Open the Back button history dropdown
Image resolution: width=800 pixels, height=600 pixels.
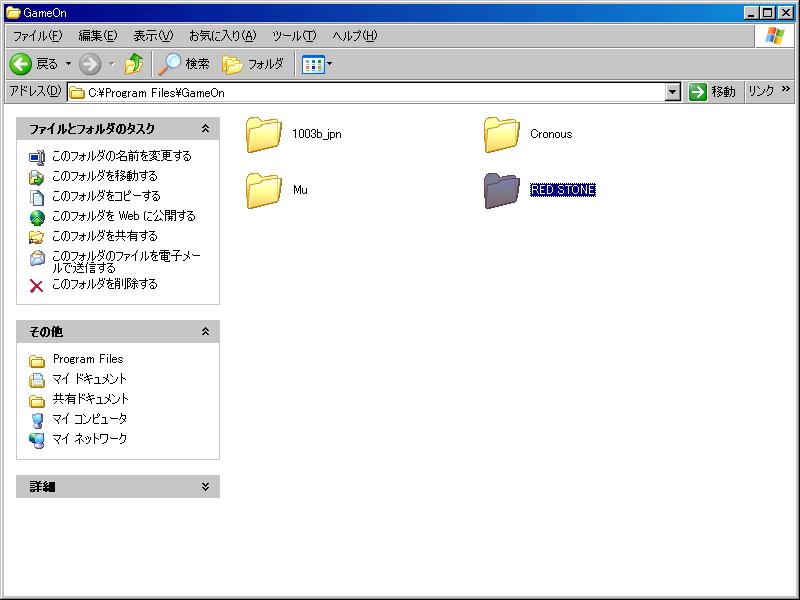[x=68, y=64]
